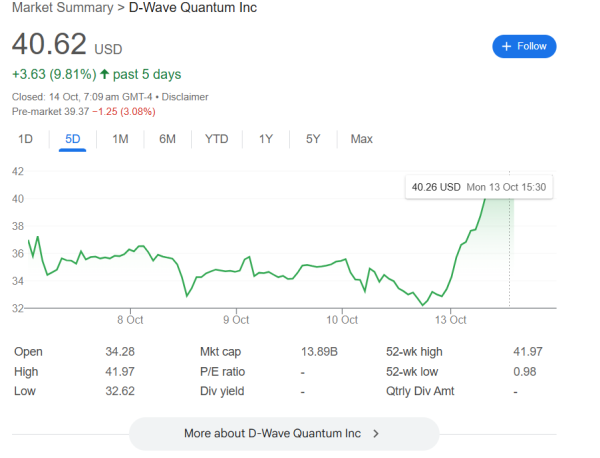Click the green up arrow next to 9.81%
Viewport: 600px width, 458px height.
tap(103, 75)
